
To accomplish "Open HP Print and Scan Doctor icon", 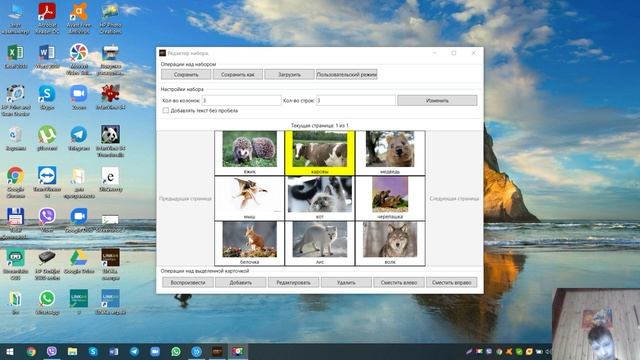I will [16, 100].
